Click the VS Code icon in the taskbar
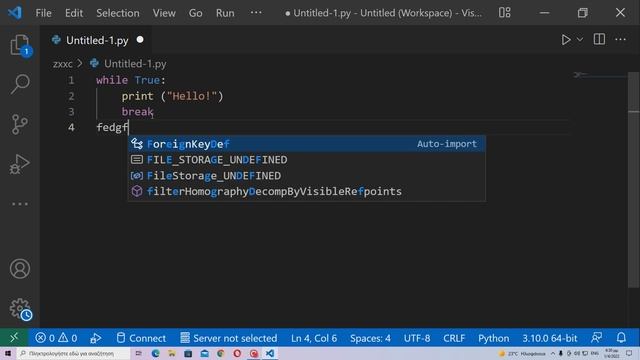Viewport: 640px width, 360px height. click(270, 353)
